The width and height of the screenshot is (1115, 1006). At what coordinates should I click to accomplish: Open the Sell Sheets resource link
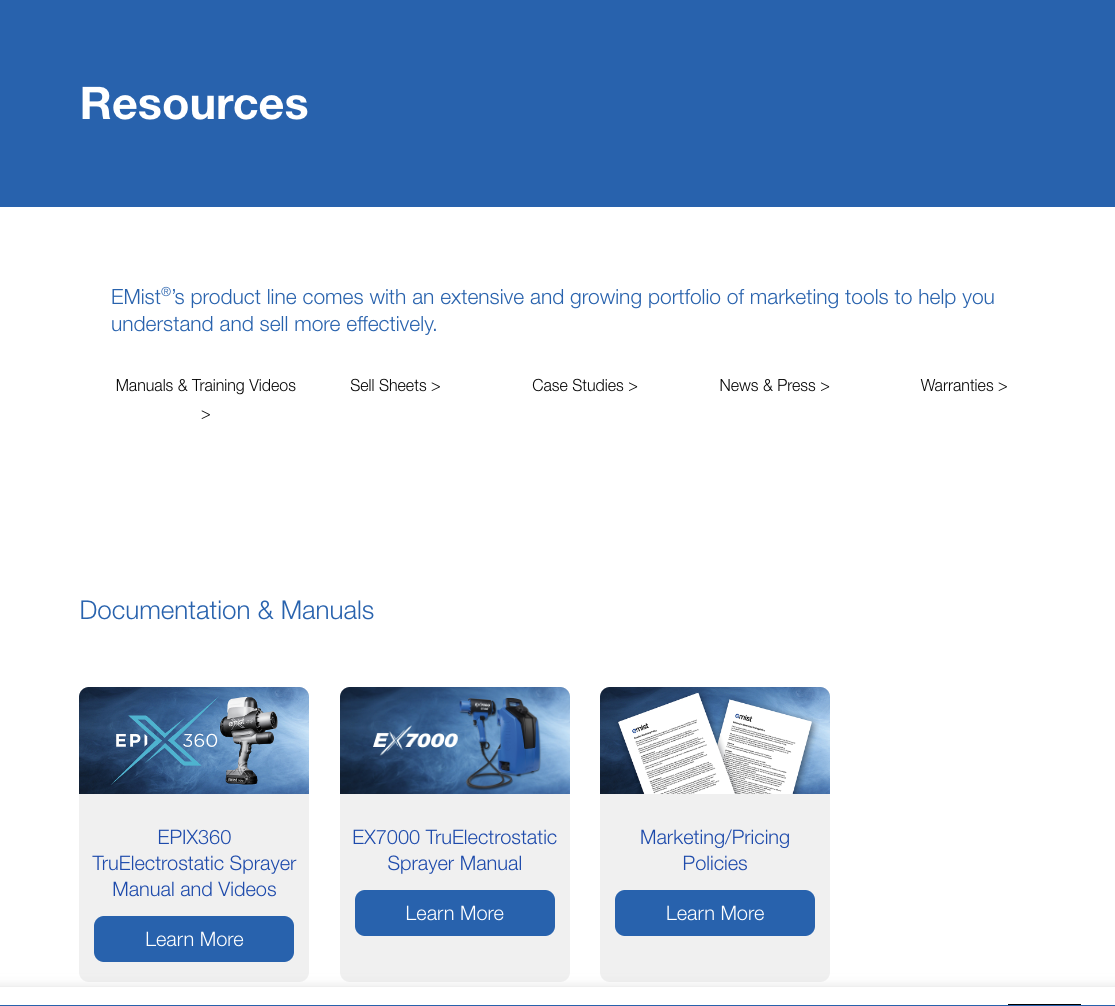pyautogui.click(x=388, y=385)
